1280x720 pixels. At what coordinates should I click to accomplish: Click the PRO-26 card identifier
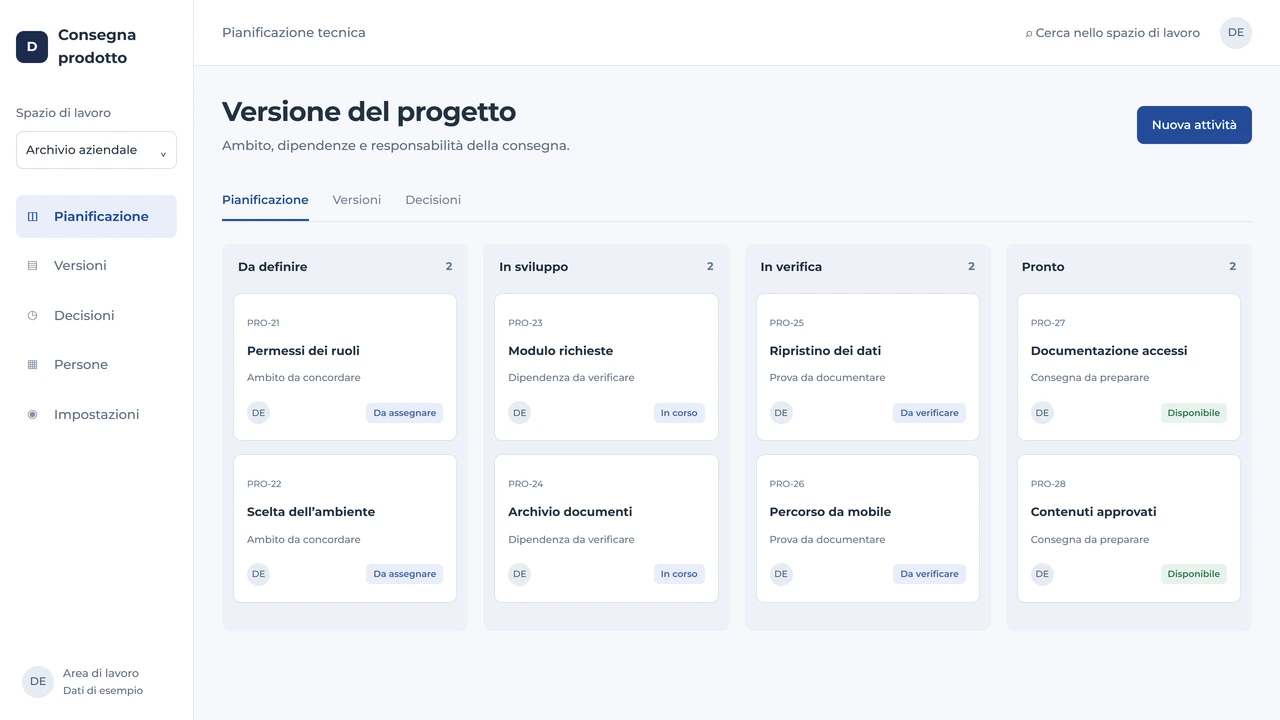click(x=787, y=484)
